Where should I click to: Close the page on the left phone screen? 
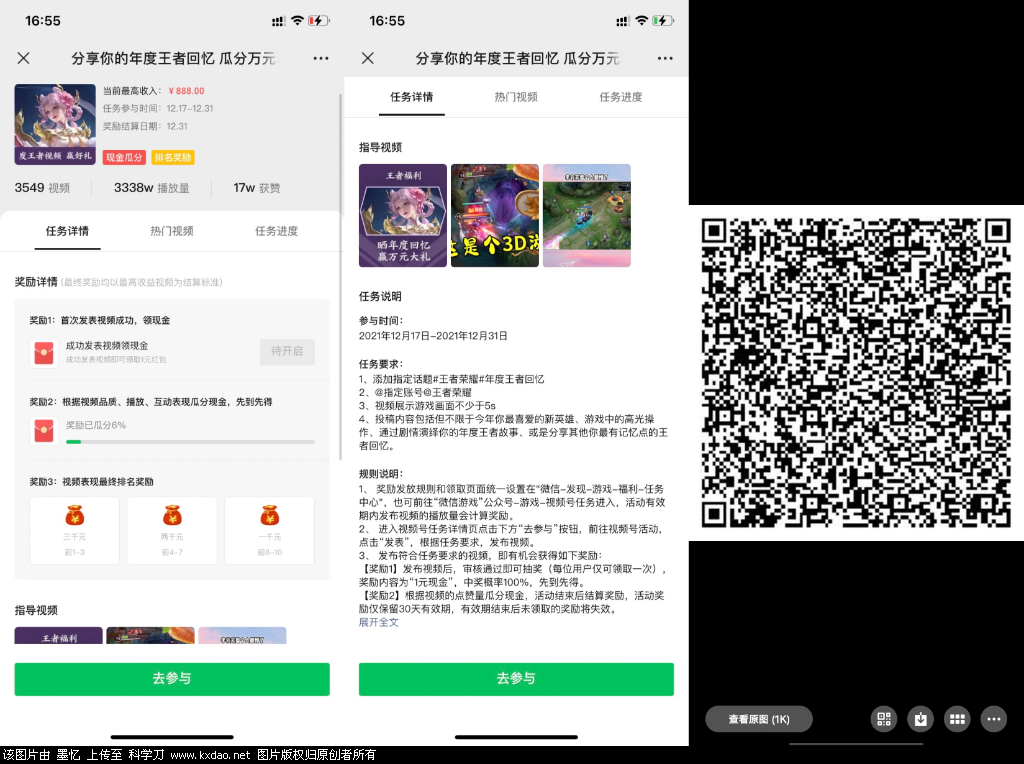coord(24,58)
